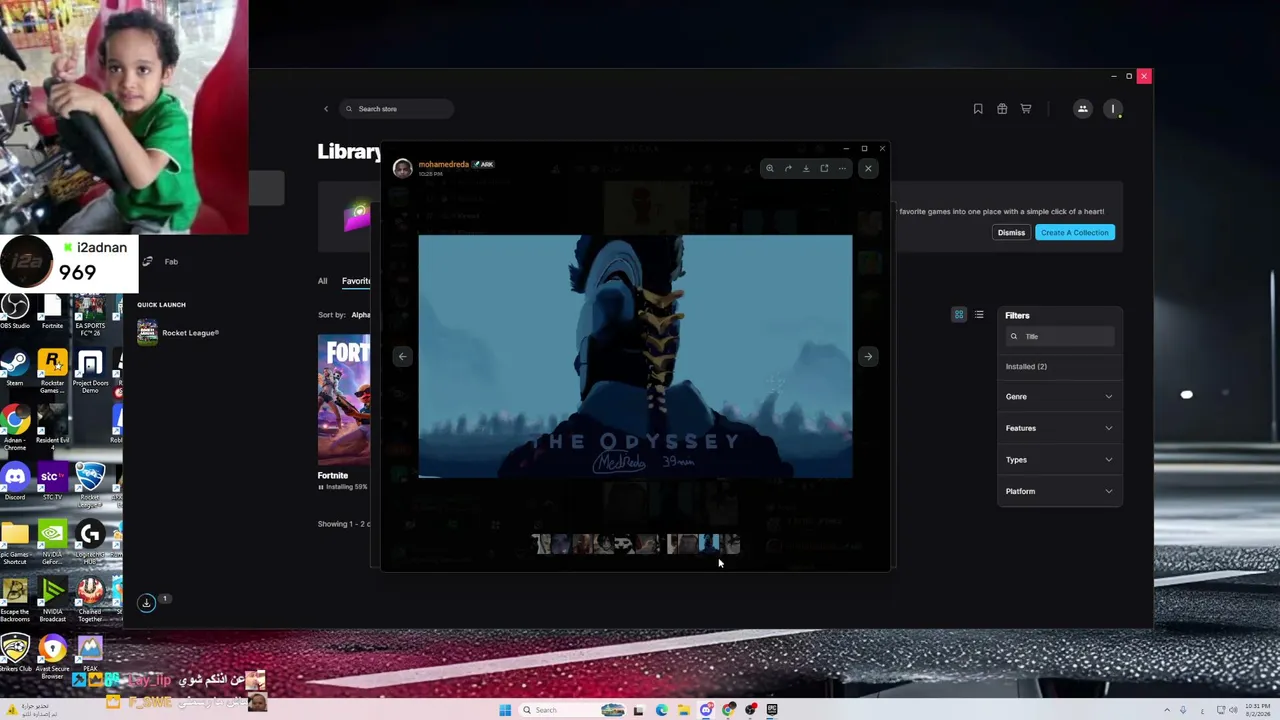
Task: Open the PEAK desktop shortcut
Action: [90, 653]
